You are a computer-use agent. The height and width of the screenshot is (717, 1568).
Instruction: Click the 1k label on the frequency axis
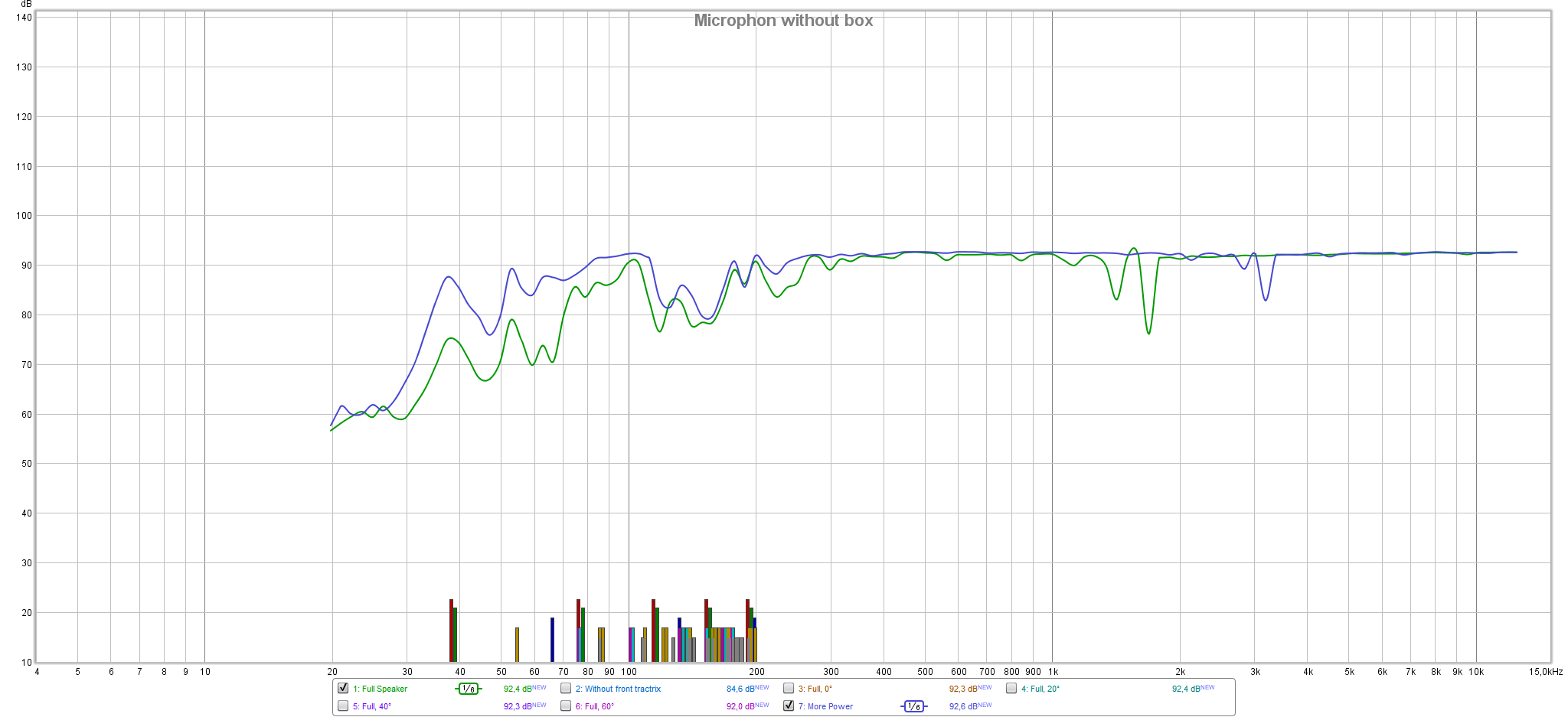(1053, 672)
